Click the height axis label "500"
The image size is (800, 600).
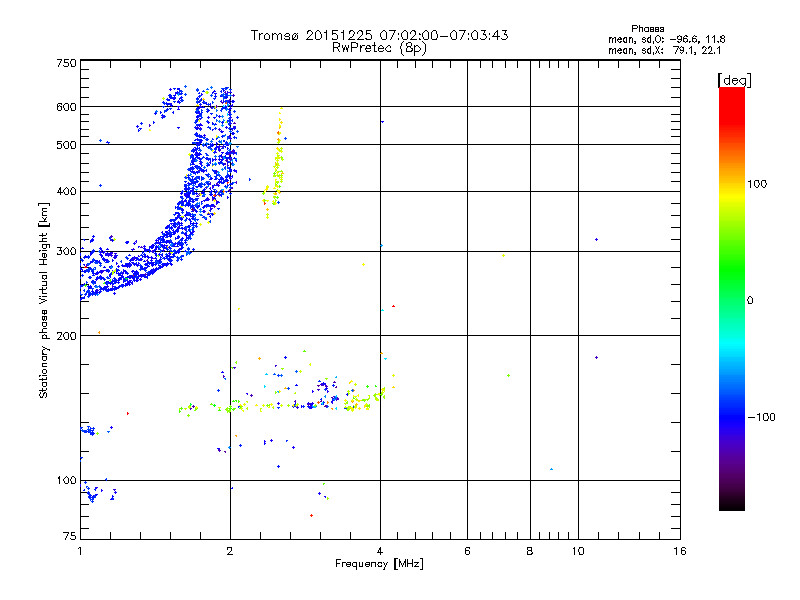pos(66,145)
